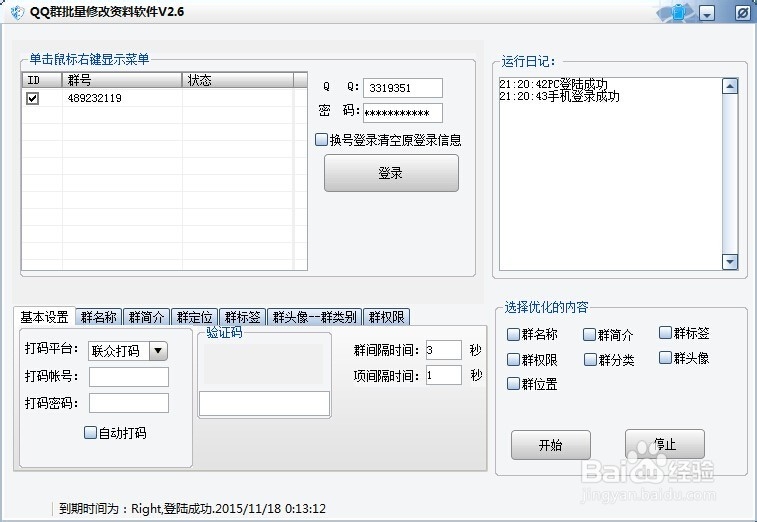Screen dimensions: 757x522
Task: Switch to the 群简介 tab
Action: pos(147,317)
